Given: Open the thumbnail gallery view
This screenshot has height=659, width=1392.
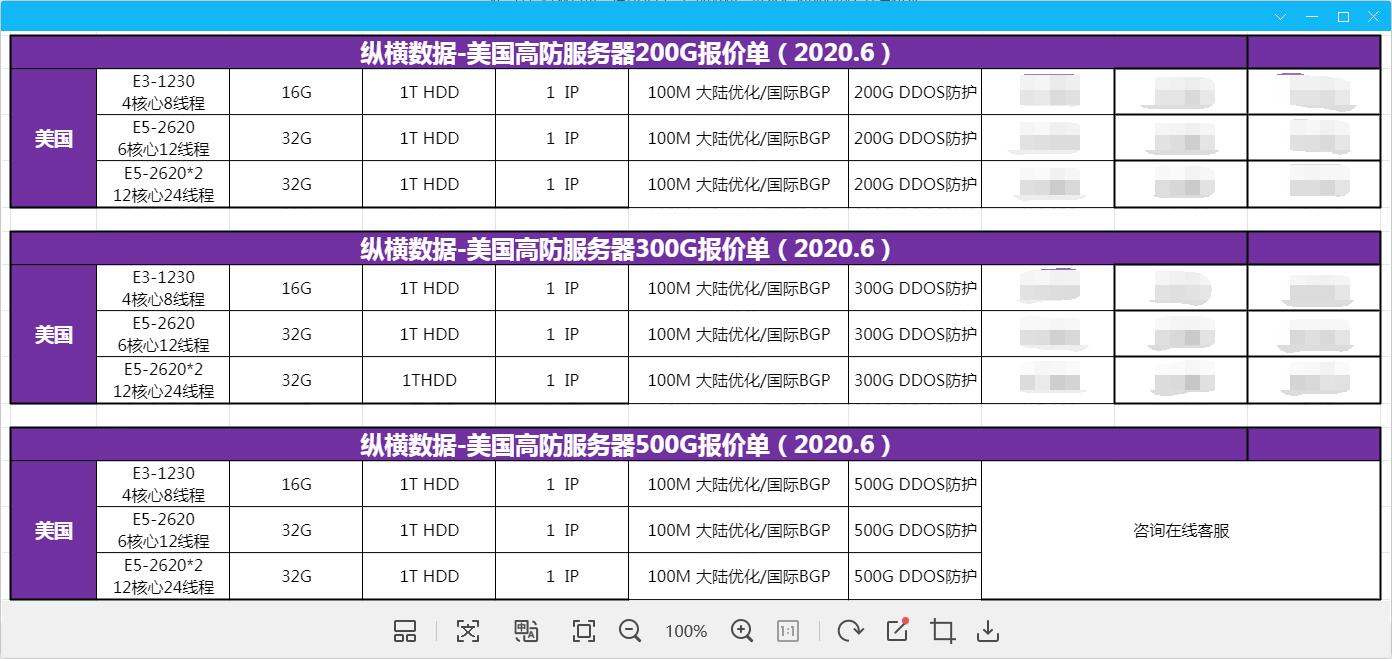Looking at the screenshot, I should click(x=405, y=631).
